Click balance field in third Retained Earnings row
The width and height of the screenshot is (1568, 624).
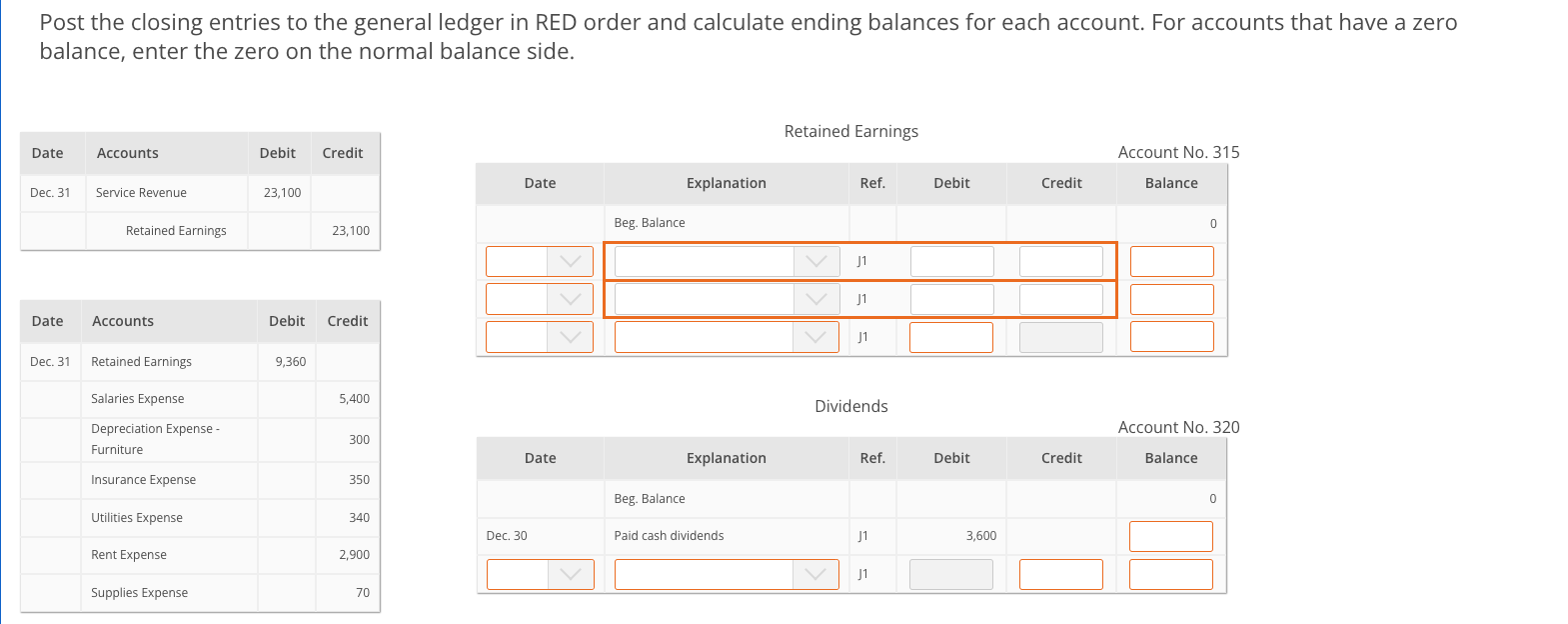tap(1171, 337)
